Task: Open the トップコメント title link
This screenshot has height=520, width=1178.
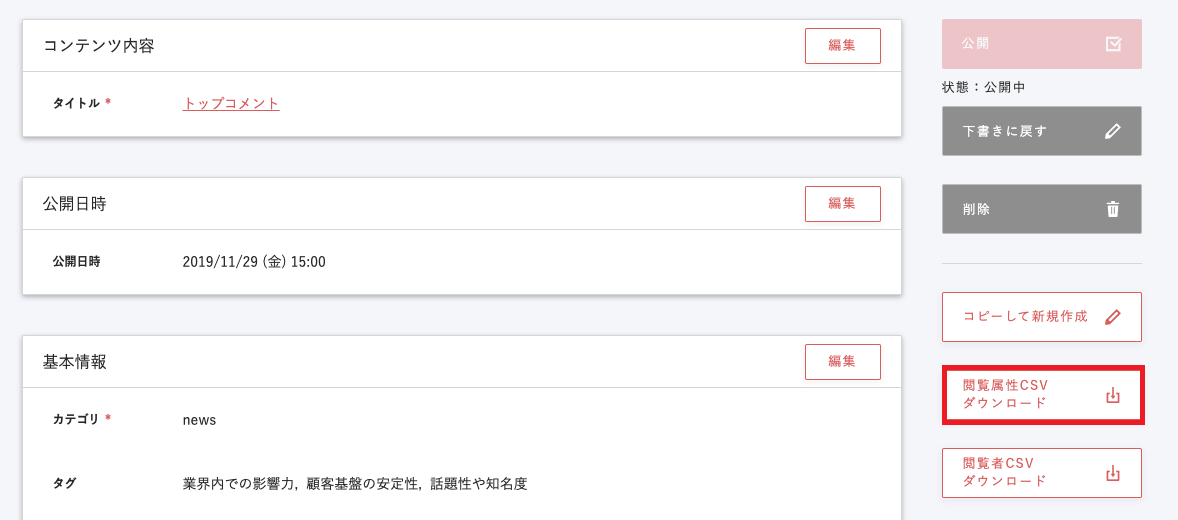Action: [x=231, y=103]
